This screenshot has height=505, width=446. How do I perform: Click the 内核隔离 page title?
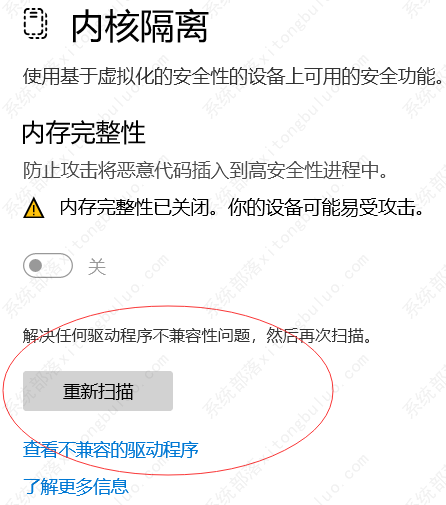point(140,26)
